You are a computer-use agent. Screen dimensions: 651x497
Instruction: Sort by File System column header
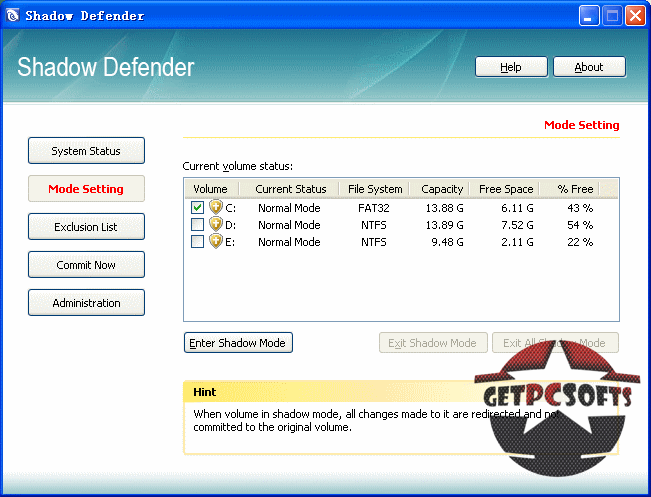point(375,189)
